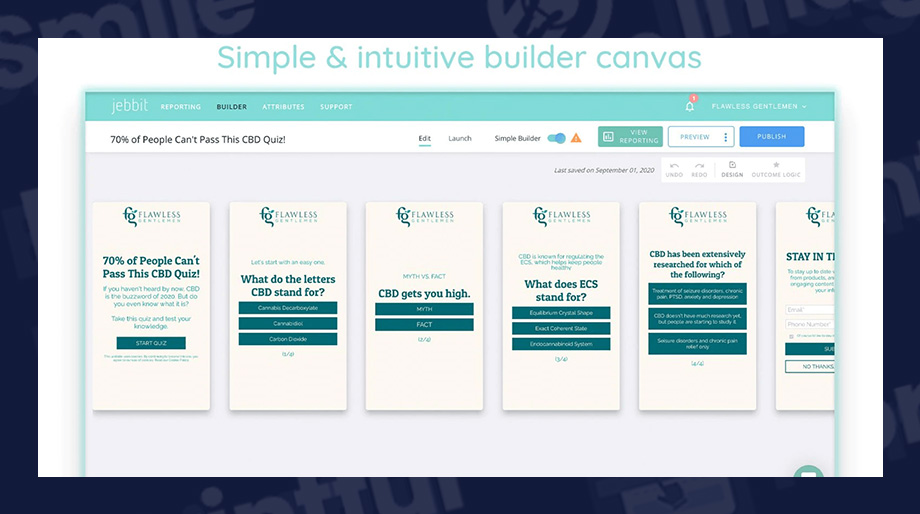Click the 'Stay in' heading on signup card
The image size is (920, 514).
[810, 257]
